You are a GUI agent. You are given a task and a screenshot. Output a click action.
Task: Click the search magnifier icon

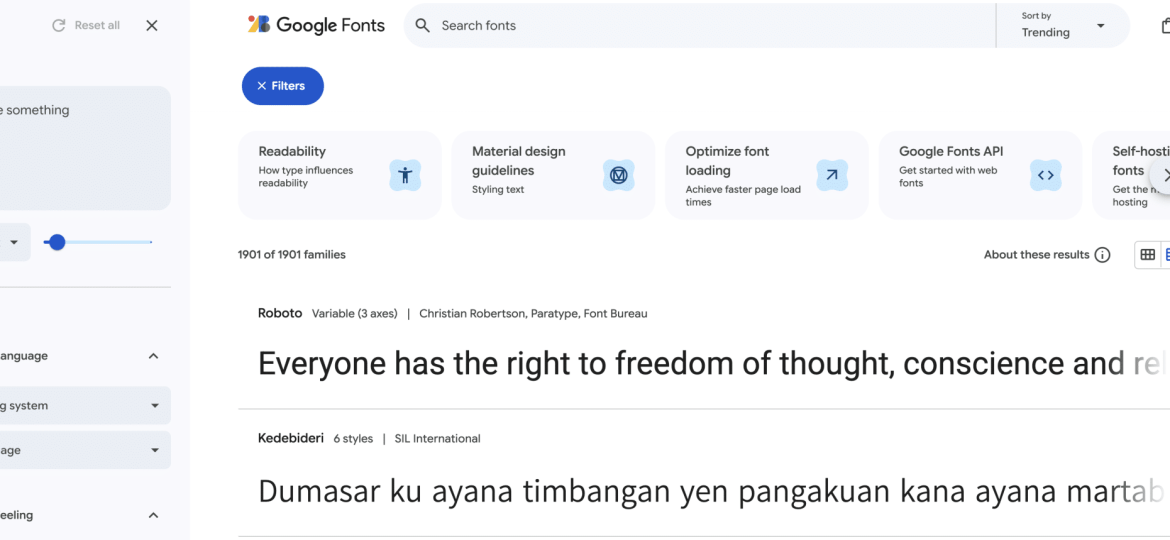click(x=423, y=26)
